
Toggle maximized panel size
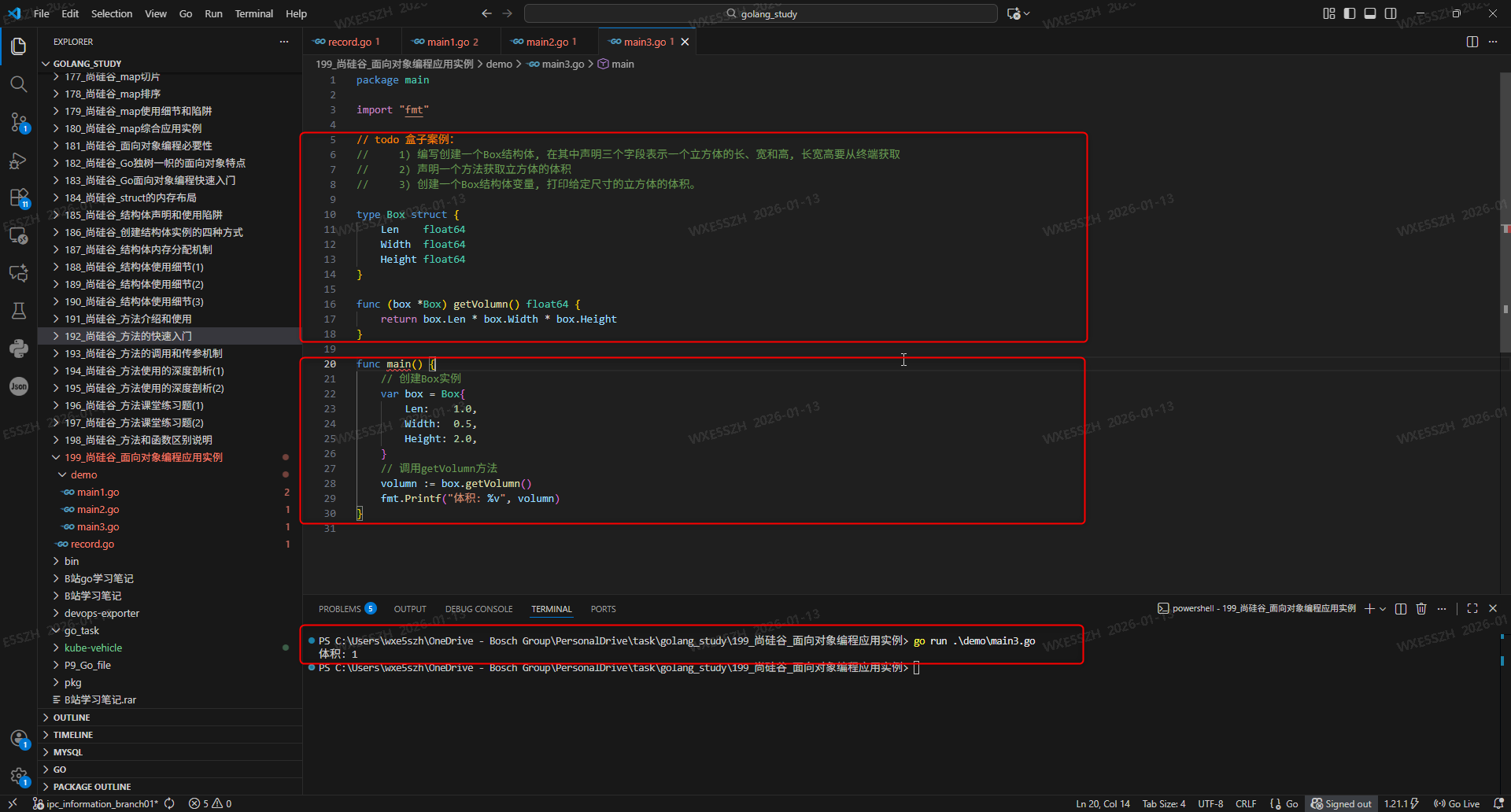(x=1472, y=608)
